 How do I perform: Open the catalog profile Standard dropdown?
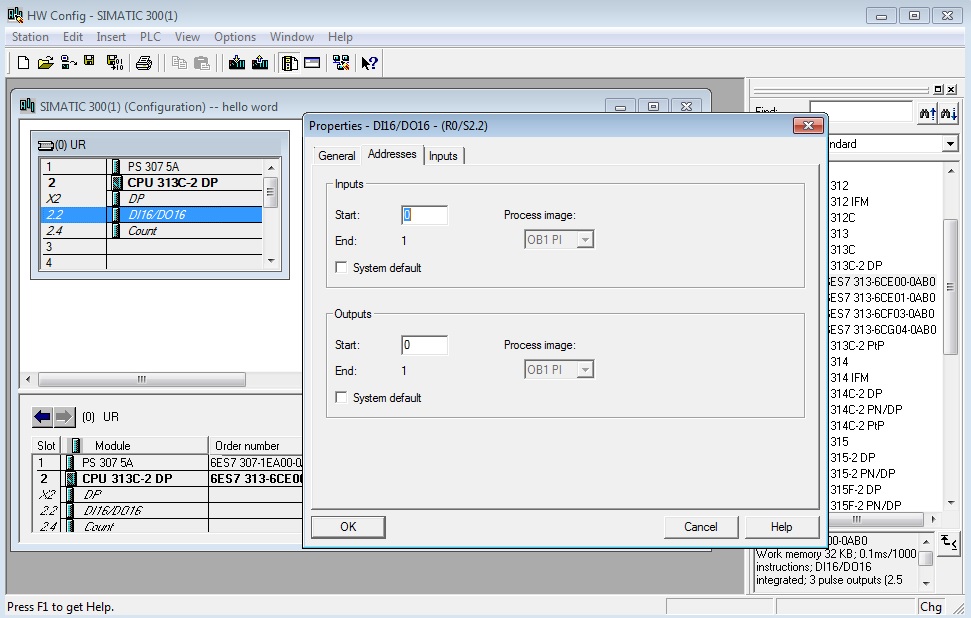[950, 144]
